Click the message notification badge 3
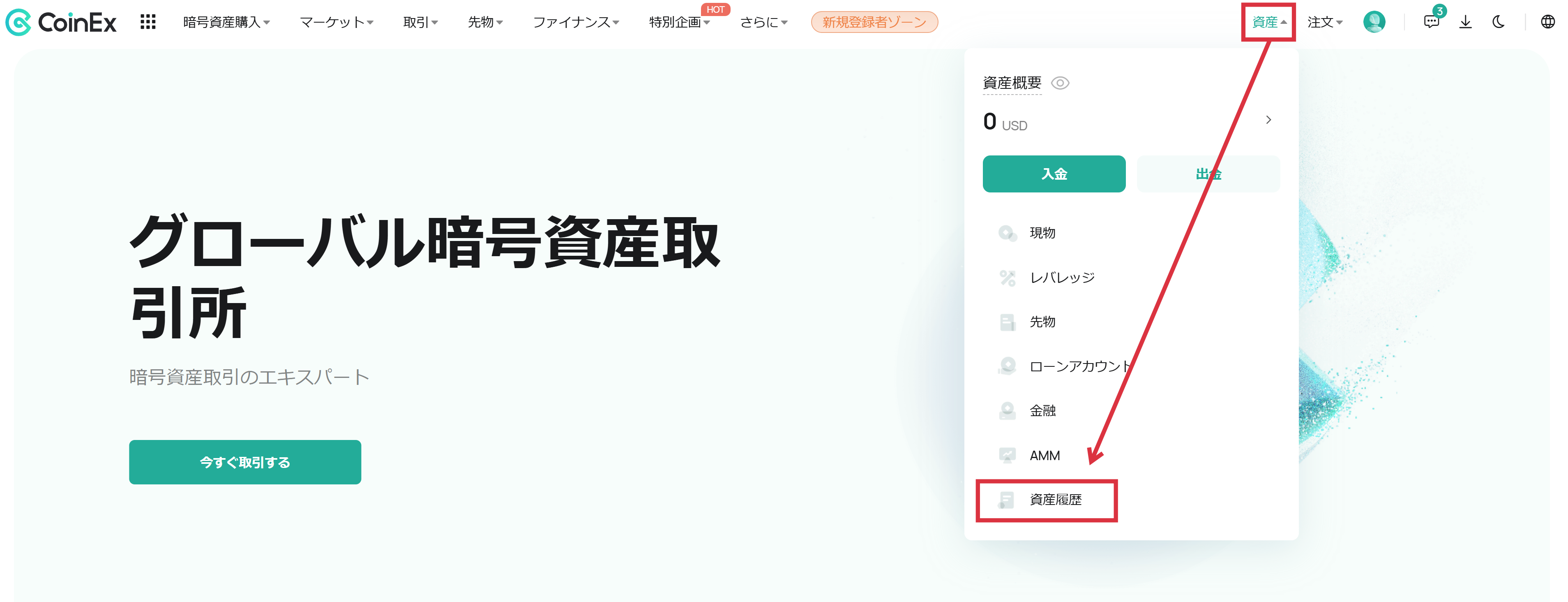 point(1439,11)
